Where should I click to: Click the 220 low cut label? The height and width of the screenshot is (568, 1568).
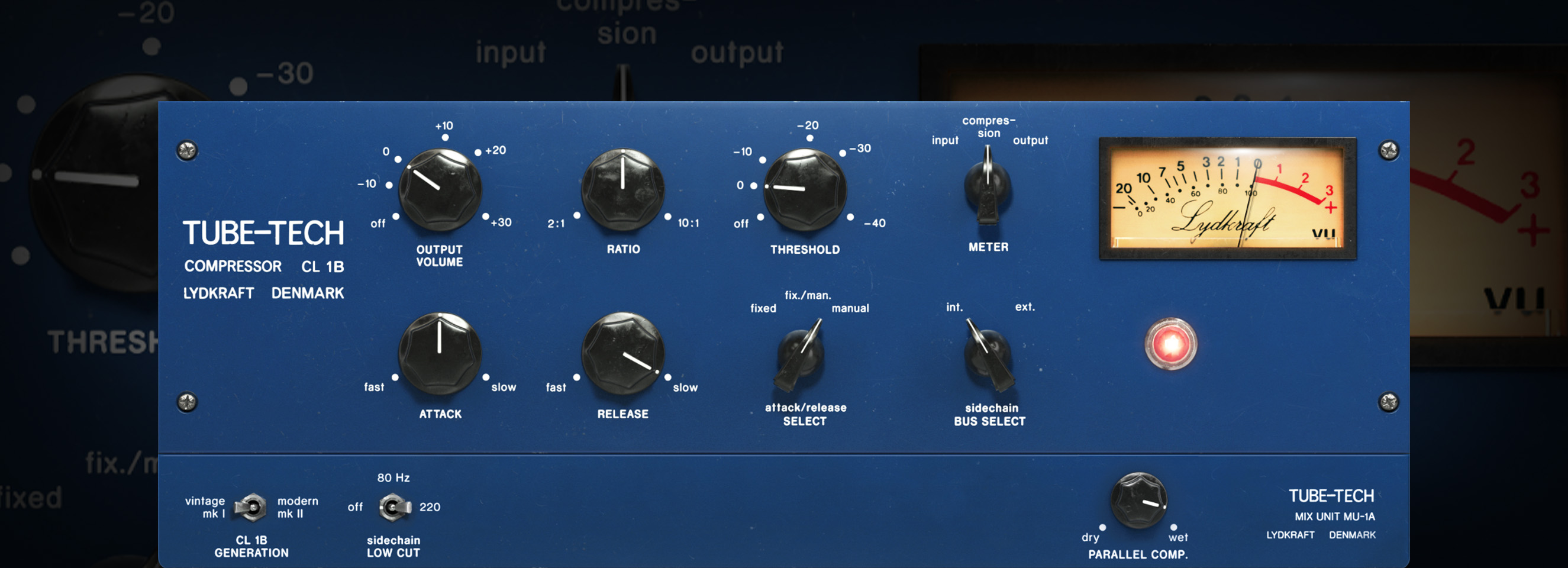tap(429, 506)
